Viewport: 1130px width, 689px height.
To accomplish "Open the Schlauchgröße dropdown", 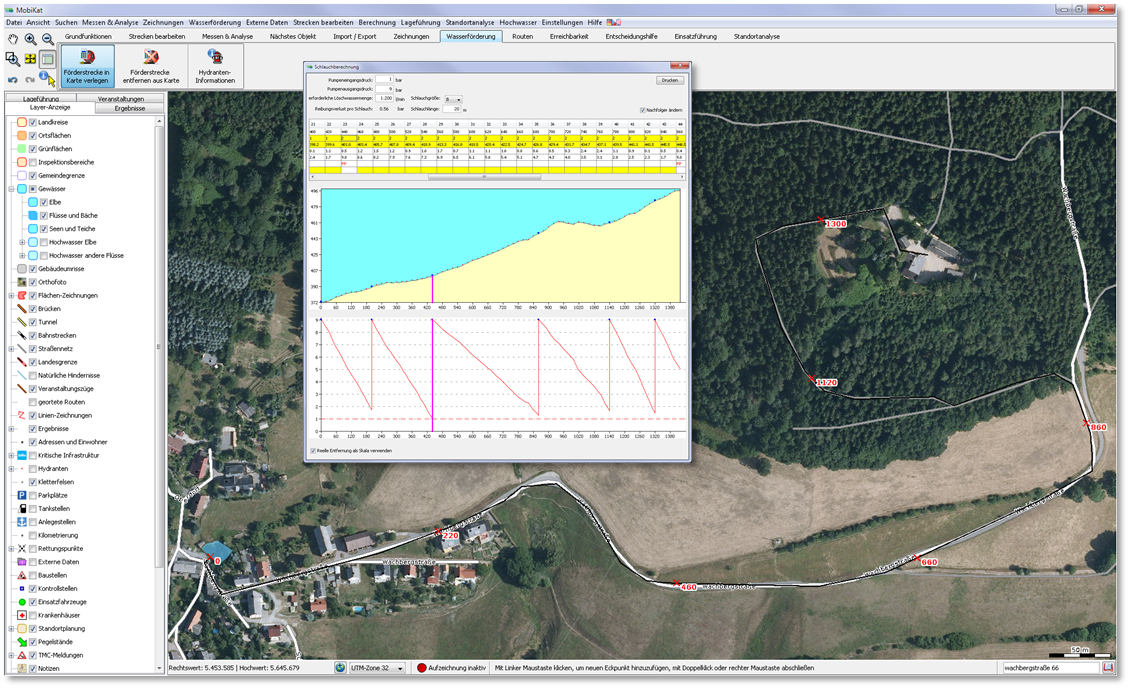I will click(452, 99).
